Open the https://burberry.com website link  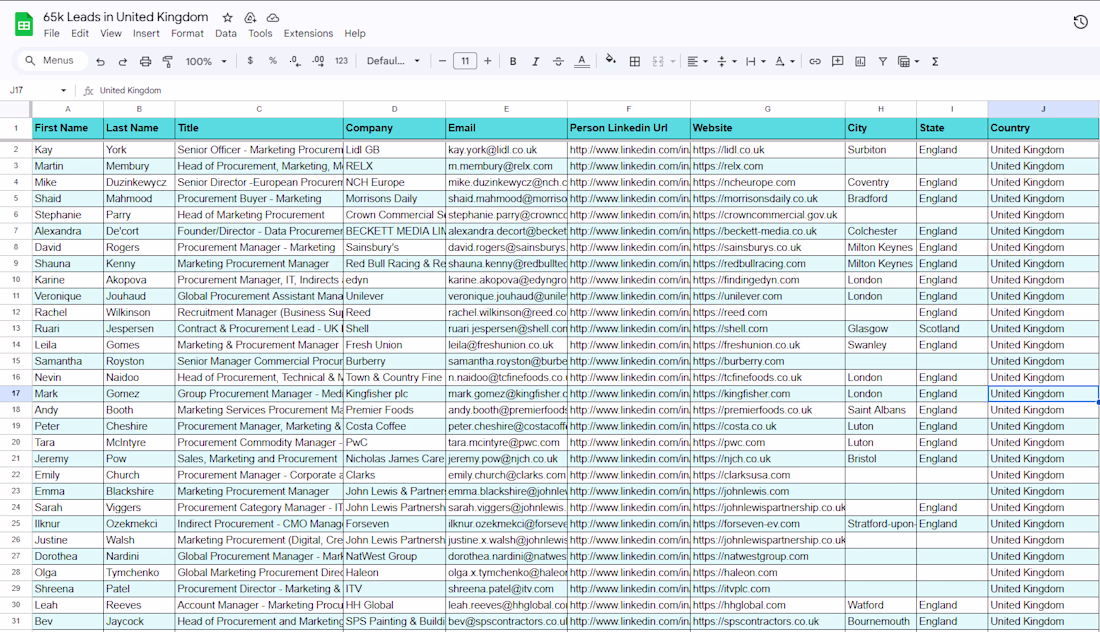coord(739,361)
